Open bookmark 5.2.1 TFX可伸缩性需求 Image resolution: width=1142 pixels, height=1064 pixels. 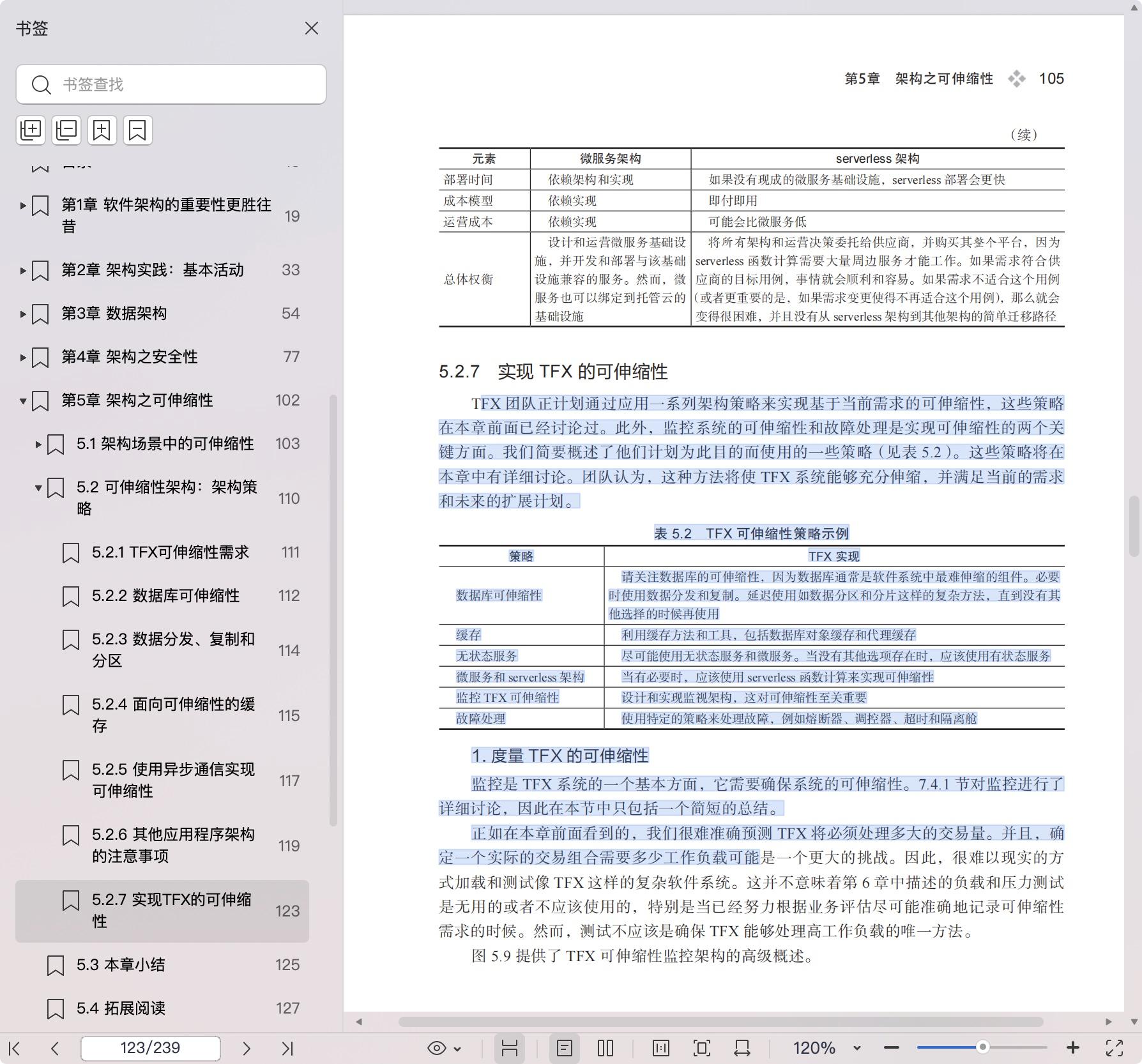[171, 552]
